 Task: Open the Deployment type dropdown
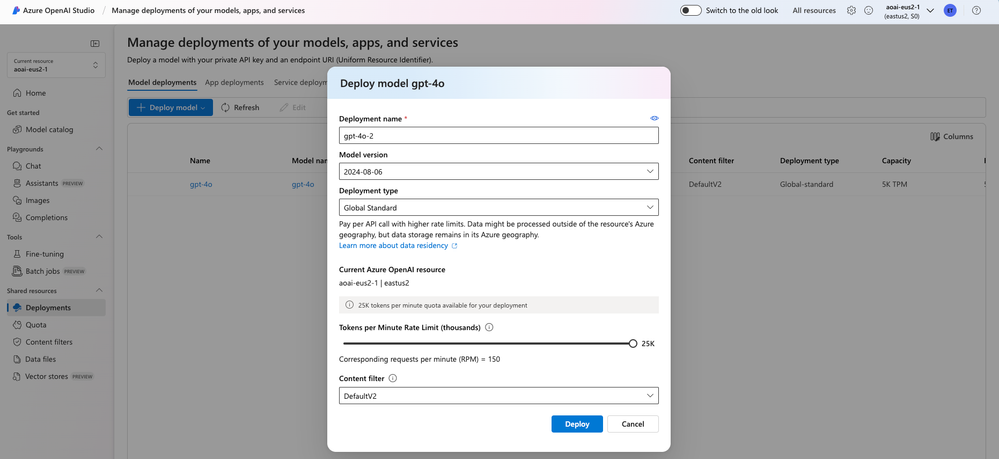coord(499,207)
